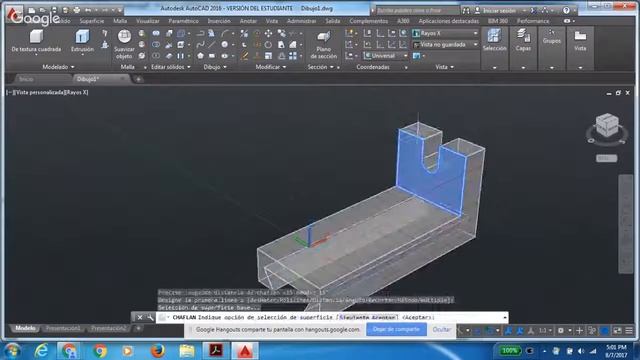Open the Paramétrico ribbon tab
This screenshot has height=360, width=640.
(183, 21)
